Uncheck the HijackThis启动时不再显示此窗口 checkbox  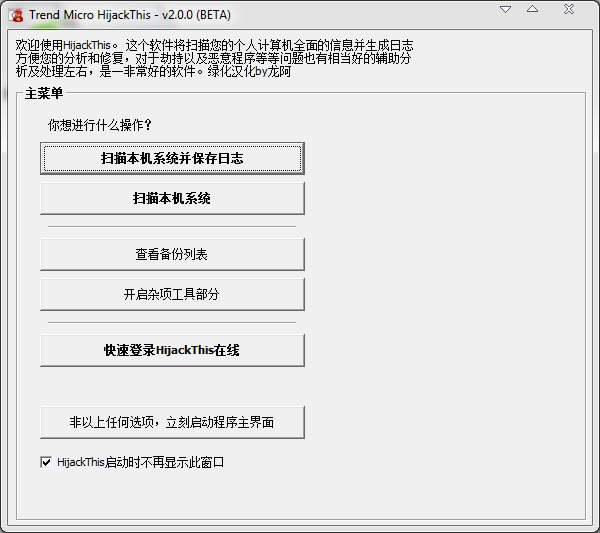(x=46, y=462)
